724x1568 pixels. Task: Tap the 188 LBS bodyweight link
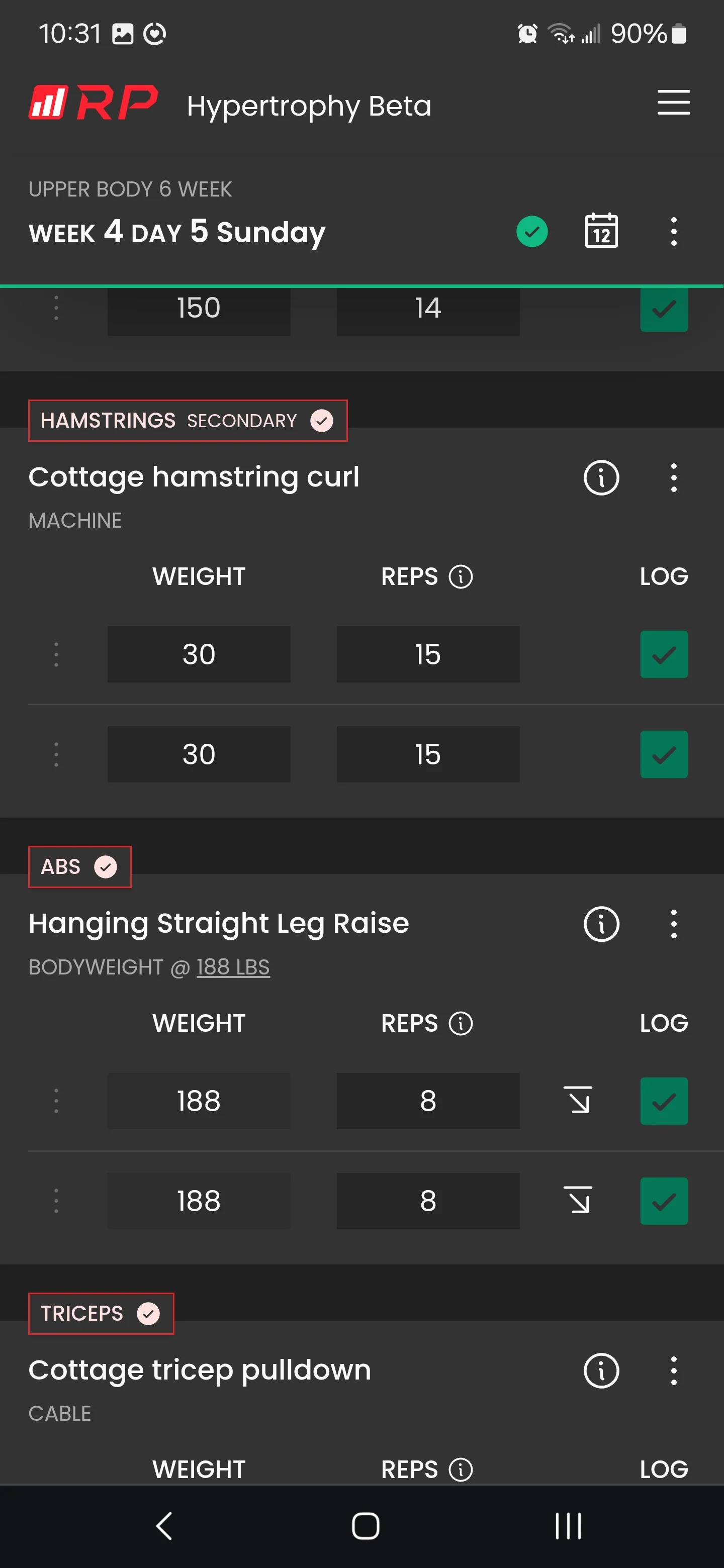(x=233, y=966)
